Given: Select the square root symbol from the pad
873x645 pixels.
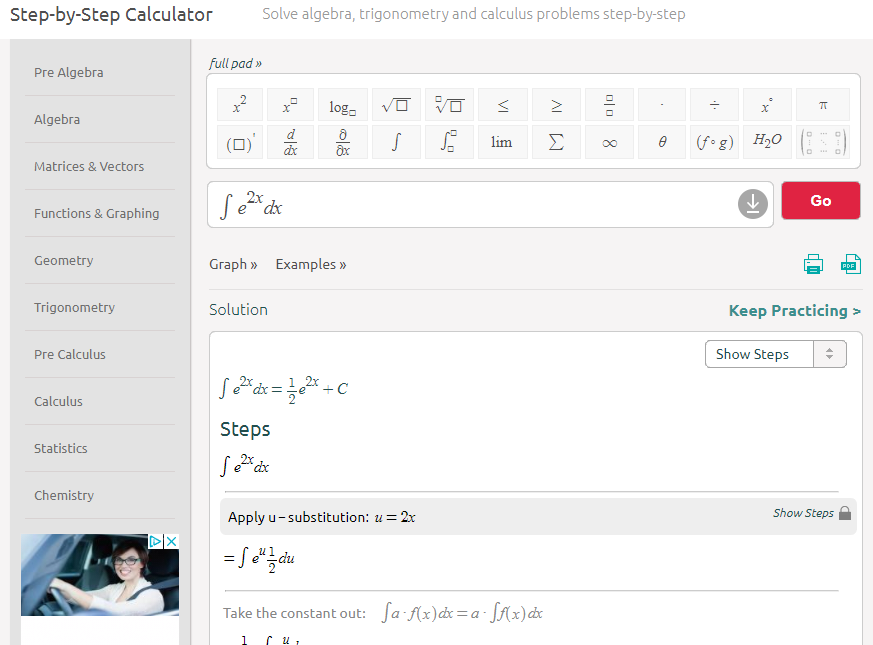Looking at the screenshot, I should 396,104.
